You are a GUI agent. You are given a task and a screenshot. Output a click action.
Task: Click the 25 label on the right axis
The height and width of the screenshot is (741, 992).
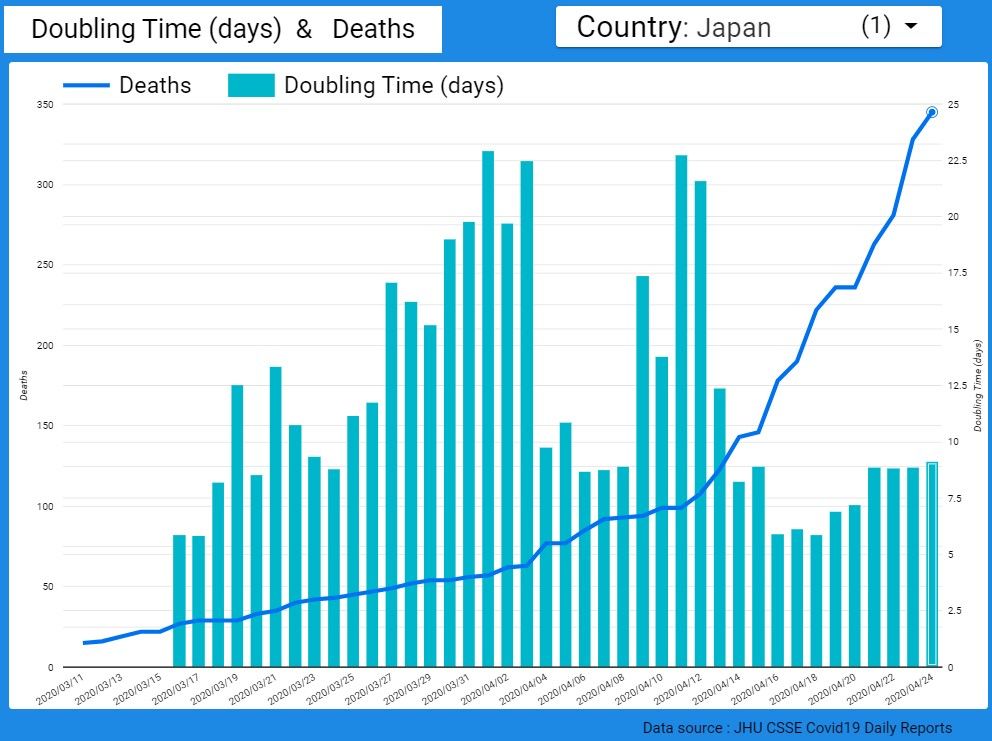click(x=954, y=105)
